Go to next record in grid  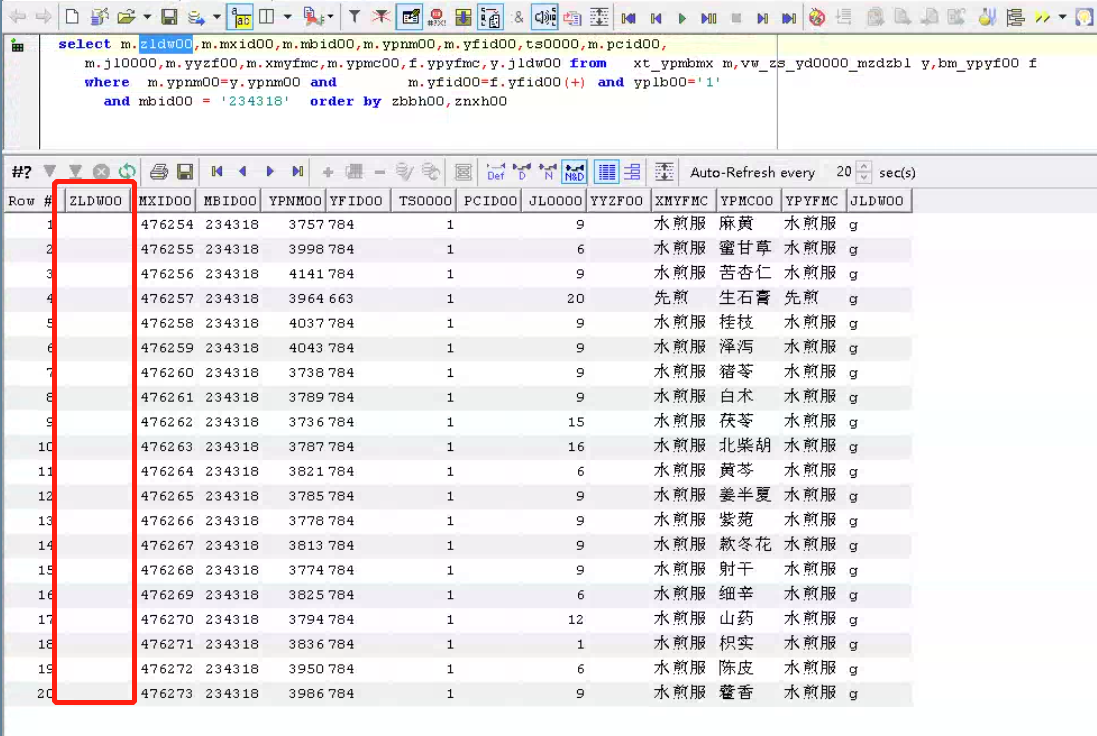(x=270, y=171)
